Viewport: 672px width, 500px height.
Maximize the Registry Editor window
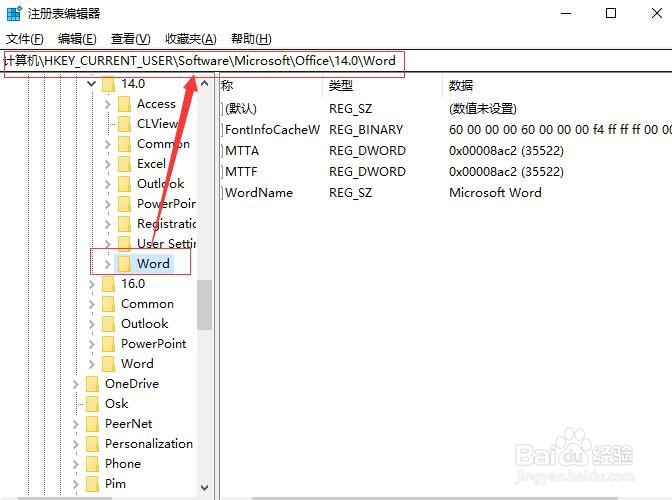(x=611, y=13)
